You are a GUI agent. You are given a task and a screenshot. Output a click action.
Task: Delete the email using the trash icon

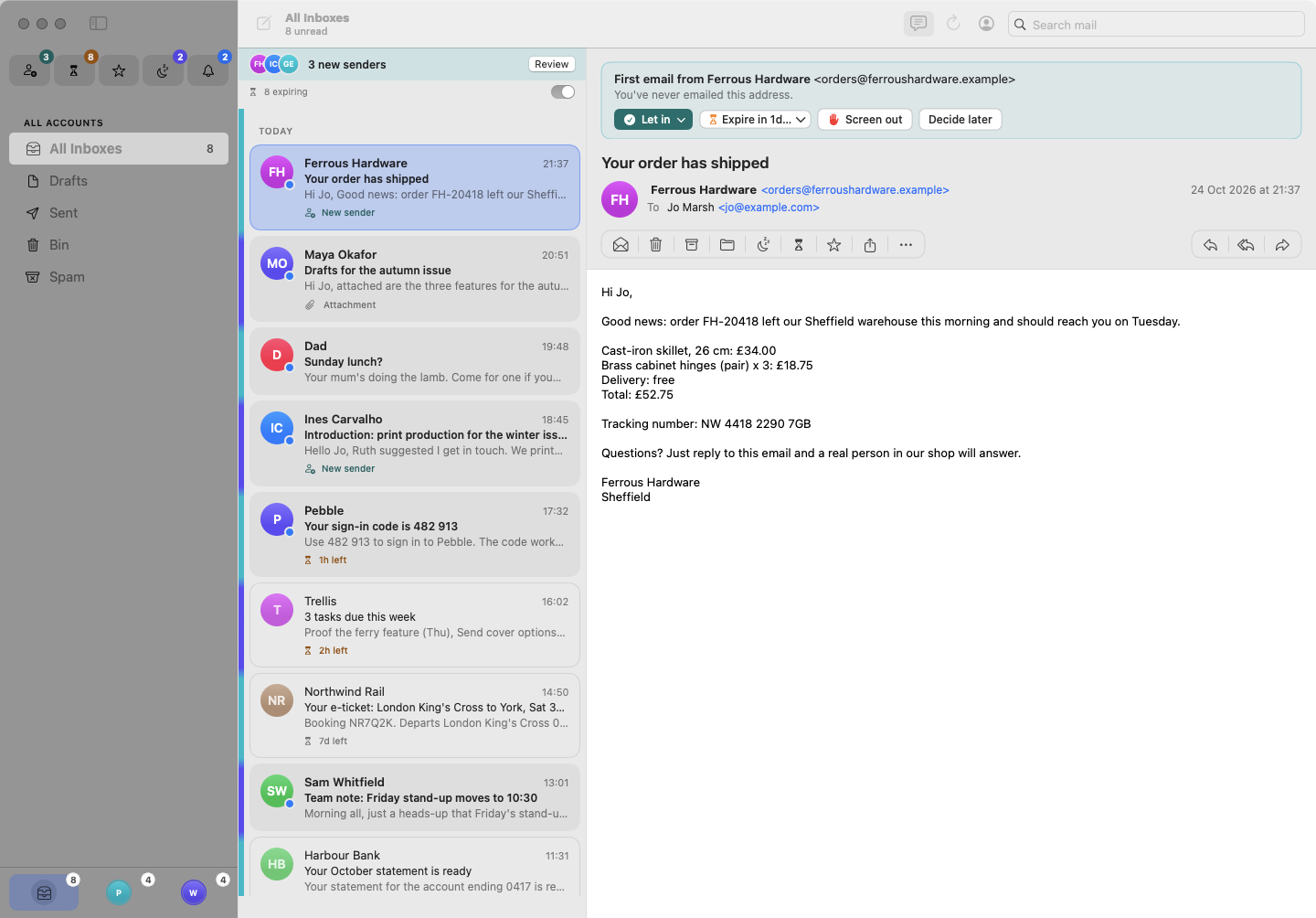point(656,244)
